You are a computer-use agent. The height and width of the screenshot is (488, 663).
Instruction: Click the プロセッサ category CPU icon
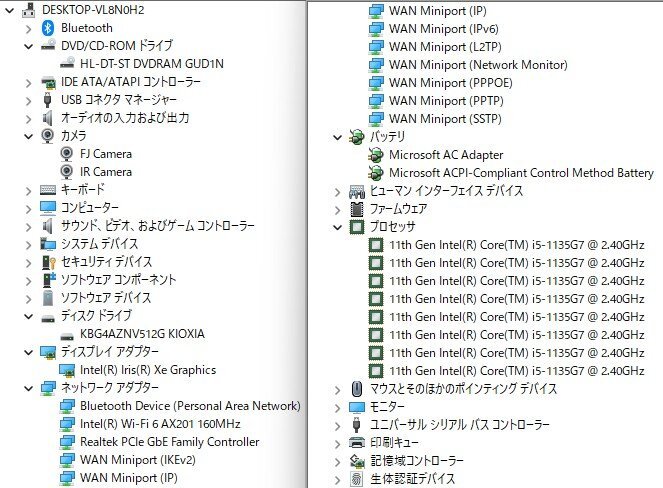(x=357, y=227)
